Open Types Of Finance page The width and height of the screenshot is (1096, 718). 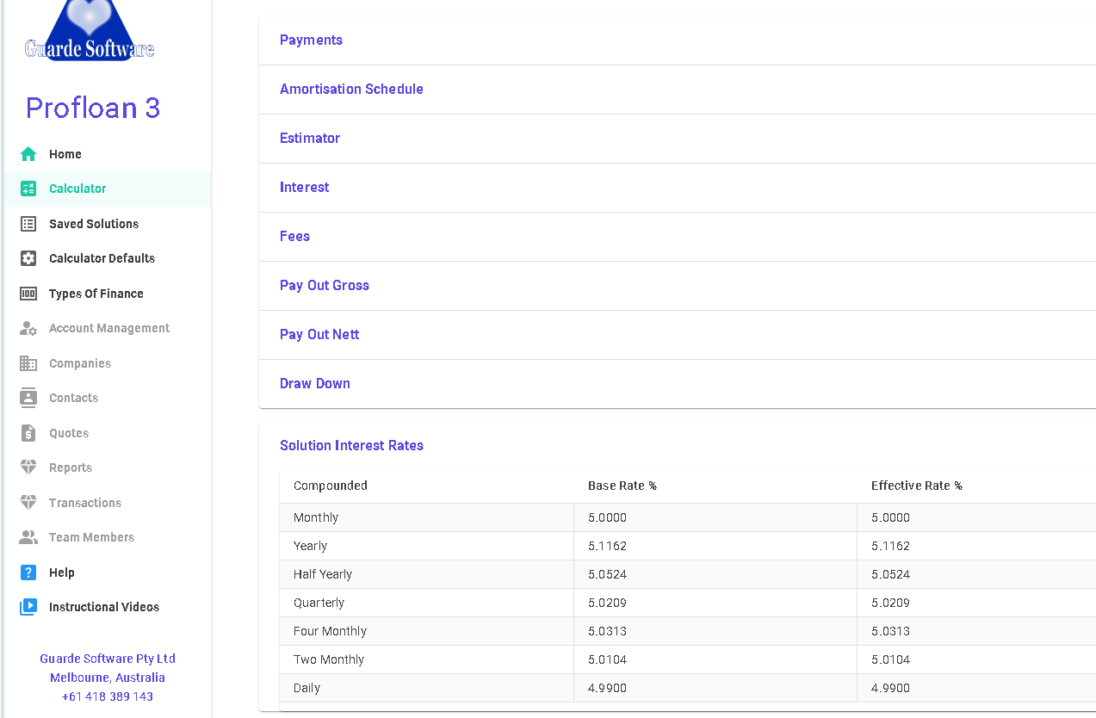(96, 294)
